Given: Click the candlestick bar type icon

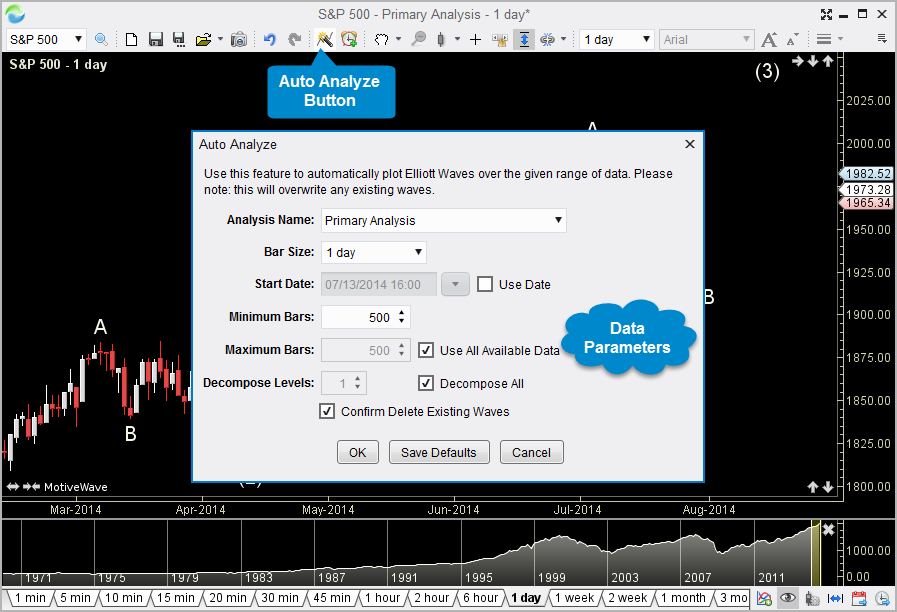Looking at the screenshot, I should [x=440, y=39].
